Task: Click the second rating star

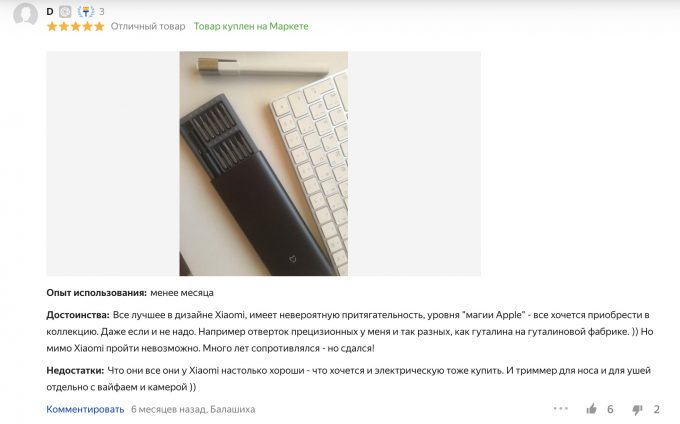Action: [x=64, y=26]
